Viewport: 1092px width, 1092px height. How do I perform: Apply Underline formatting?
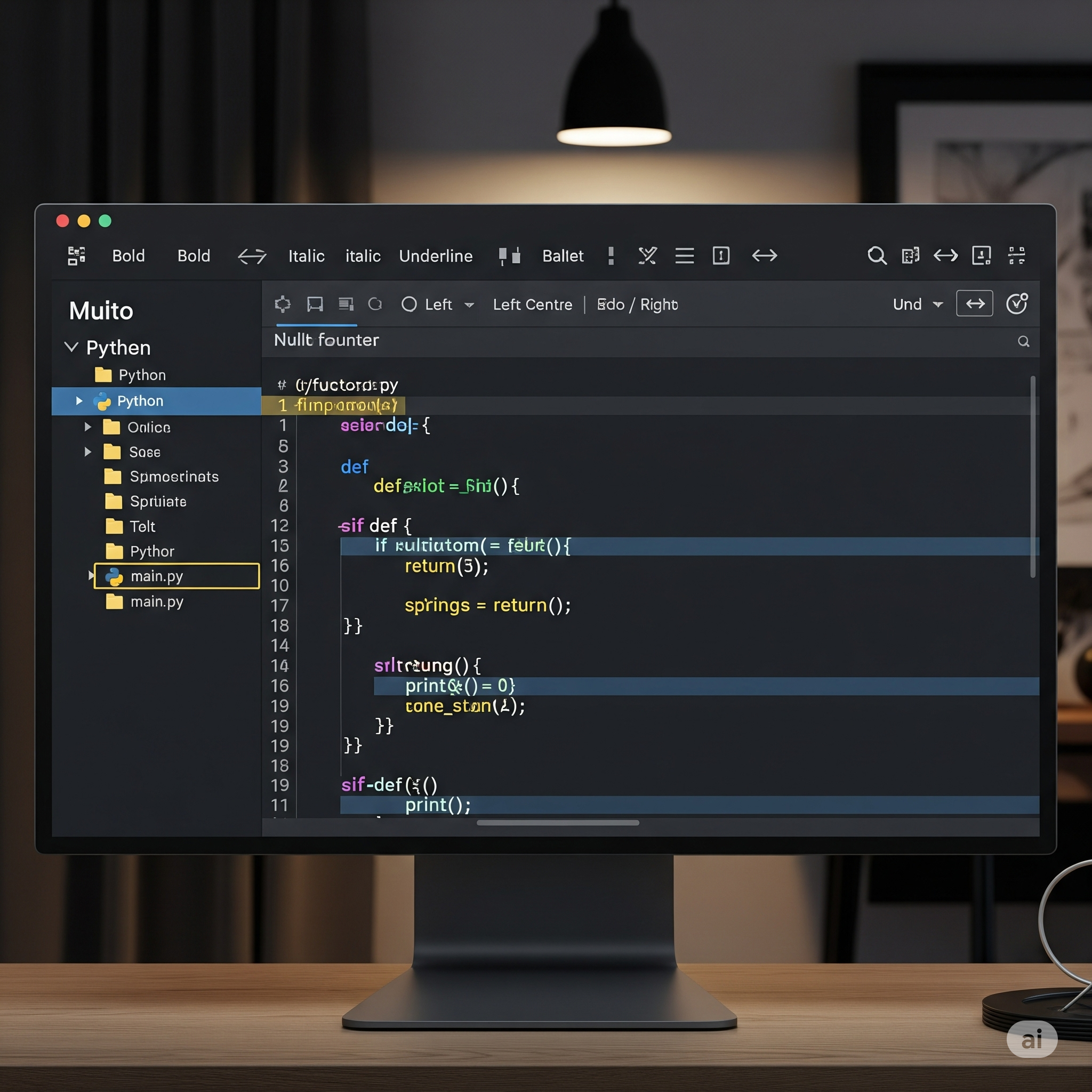436,256
